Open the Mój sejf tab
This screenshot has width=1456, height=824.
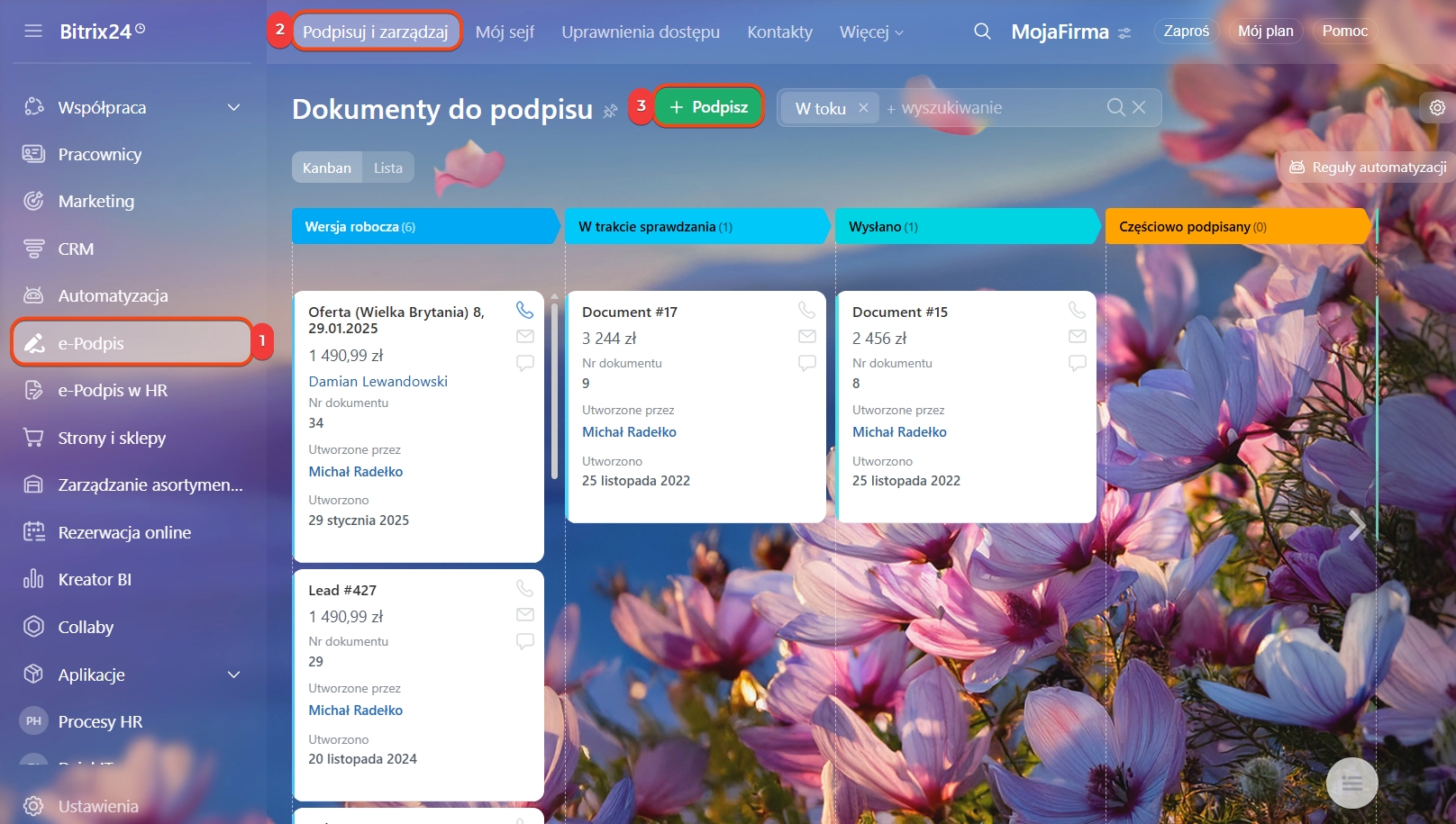click(505, 32)
